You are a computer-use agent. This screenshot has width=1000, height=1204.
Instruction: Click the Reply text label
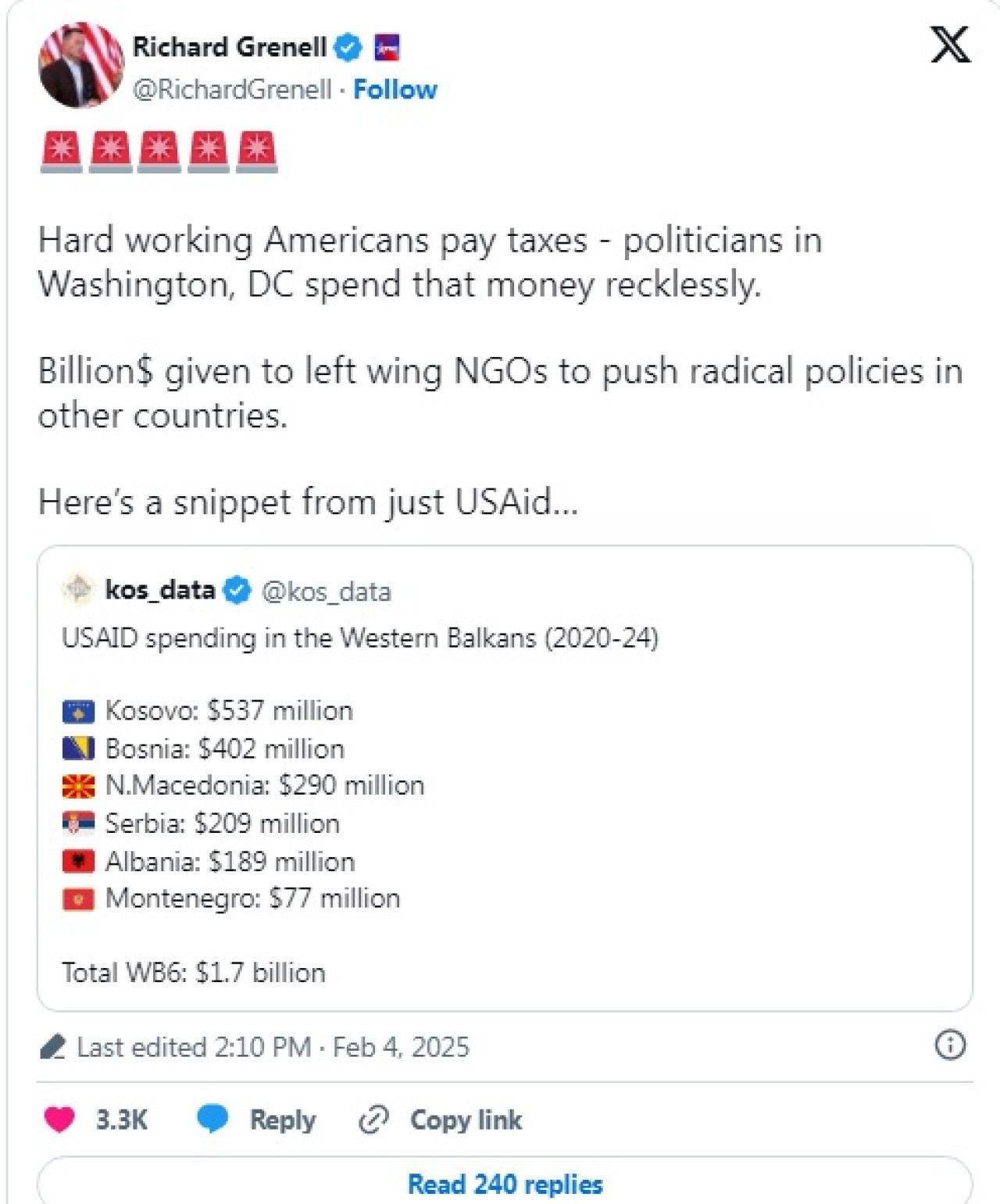pyautogui.click(x=283, y=1120)
